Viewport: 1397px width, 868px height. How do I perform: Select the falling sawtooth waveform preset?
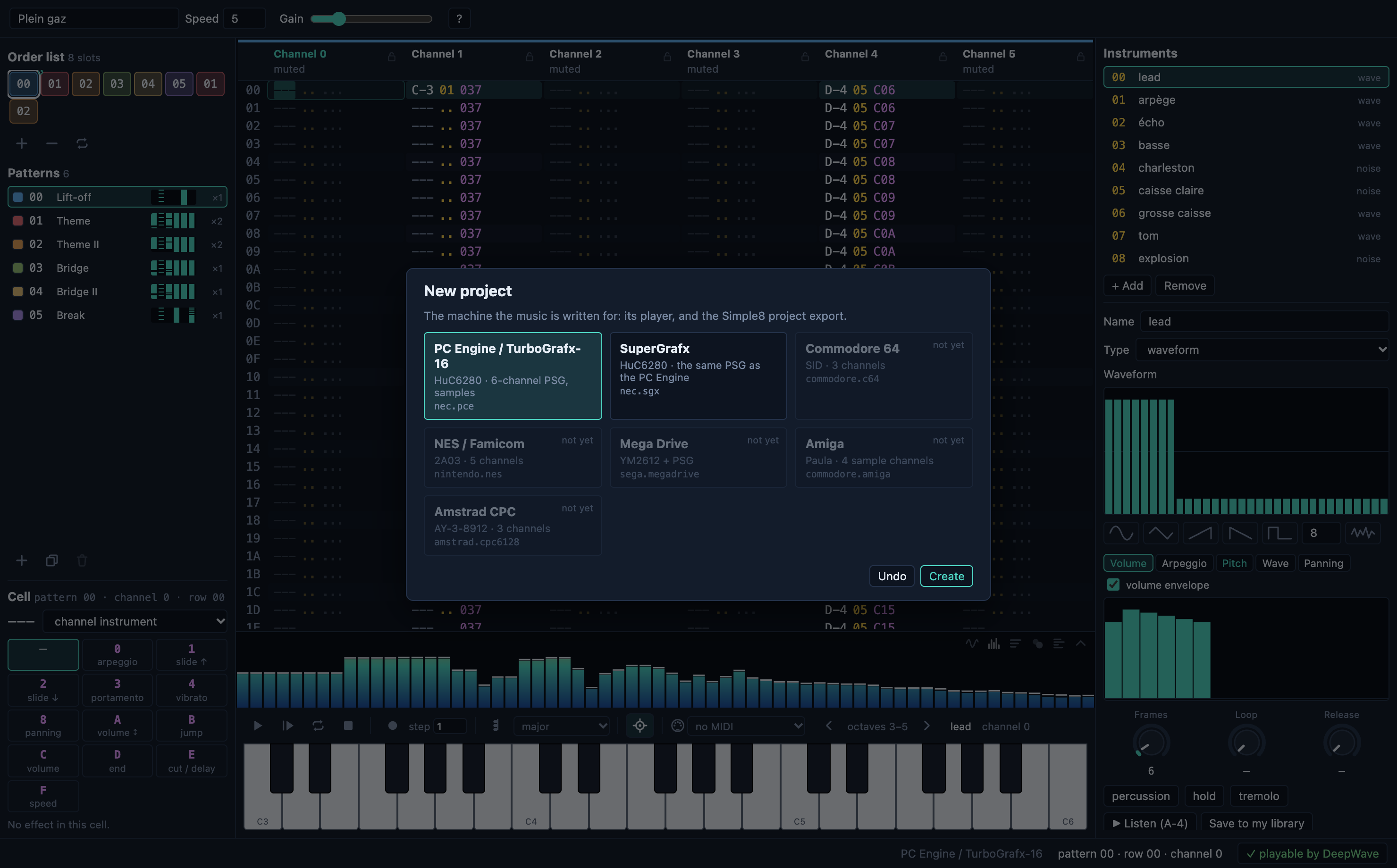1240,533
